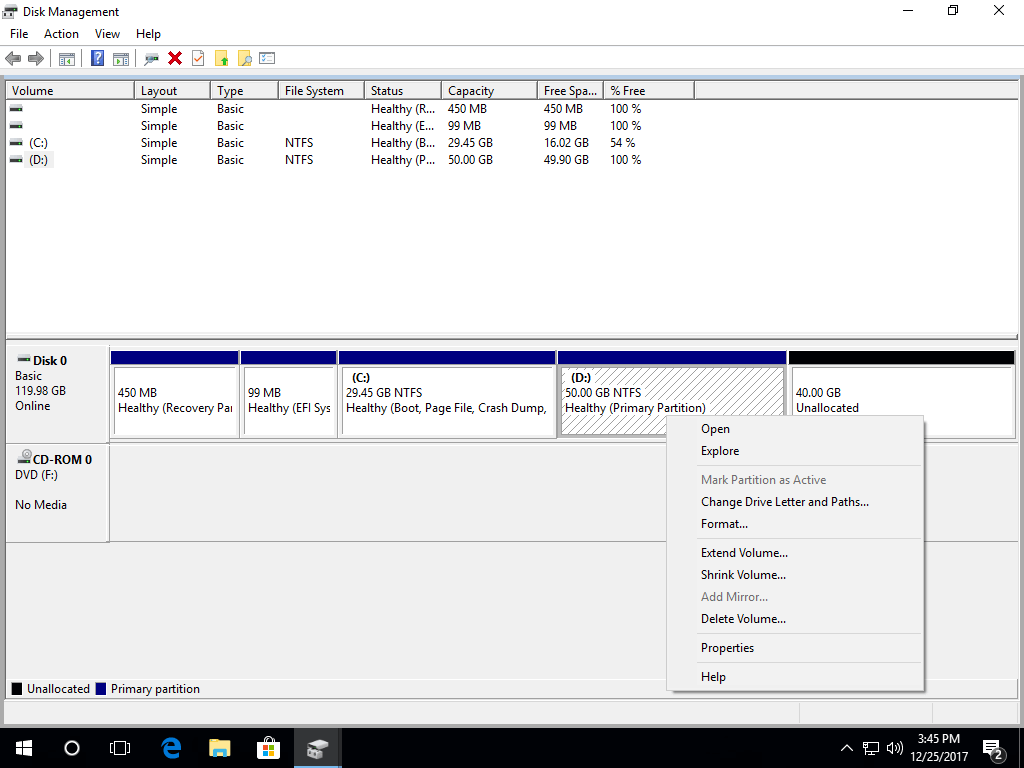Click the speaker icon in the system tray

tap(895, 747)
